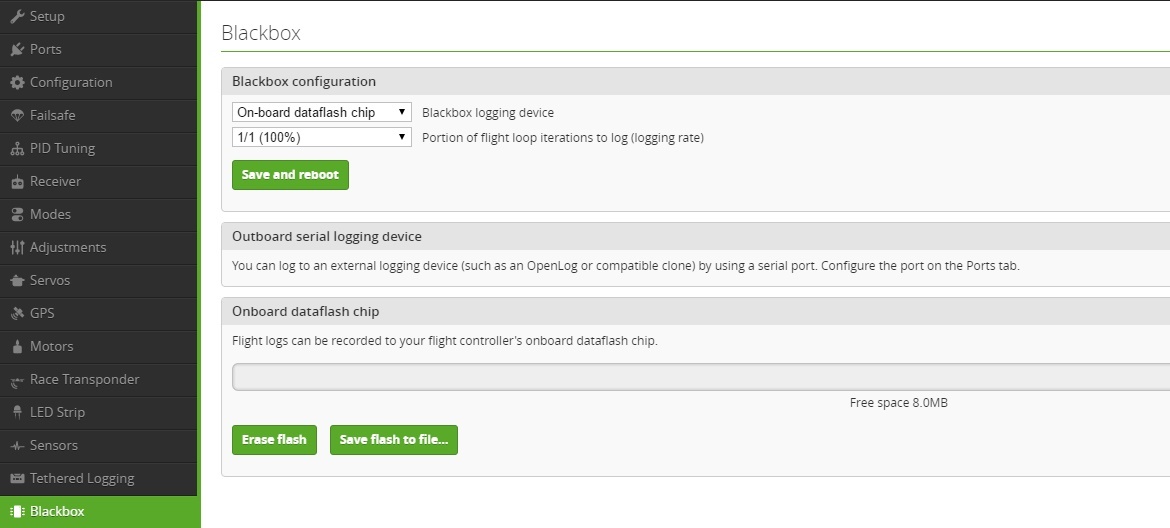Click the LED Strip bulb icon
1170x528 pixels.
pos(17,412)
